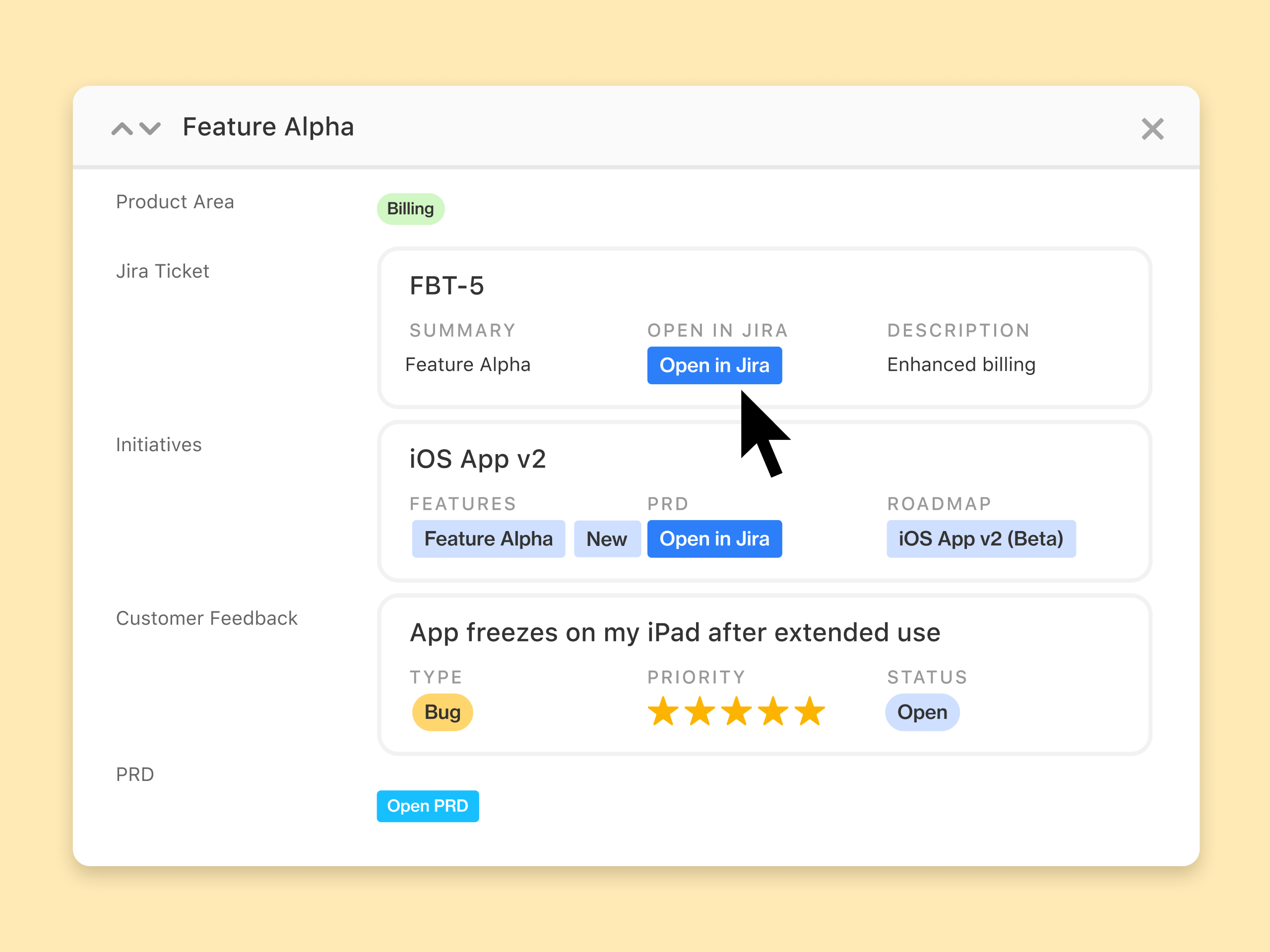This screenshot has width=1270, height=952.
Task: Click the Bug type badge
Action: 442,712
